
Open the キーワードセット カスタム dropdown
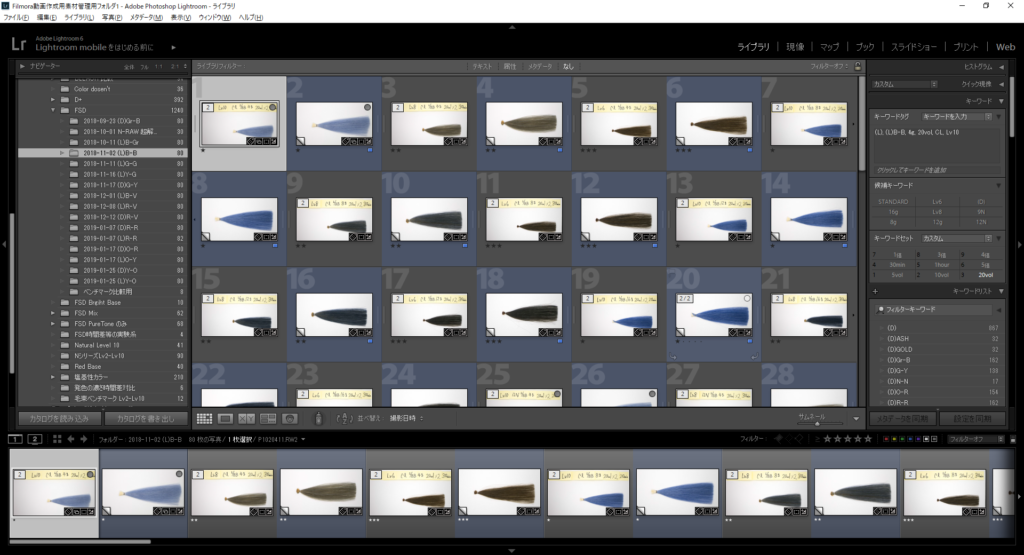click(960, 239)
